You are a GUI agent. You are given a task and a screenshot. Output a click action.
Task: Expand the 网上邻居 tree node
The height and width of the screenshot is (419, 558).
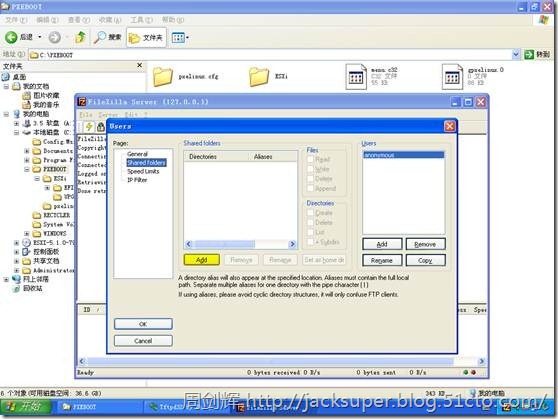tap(6, 279)
